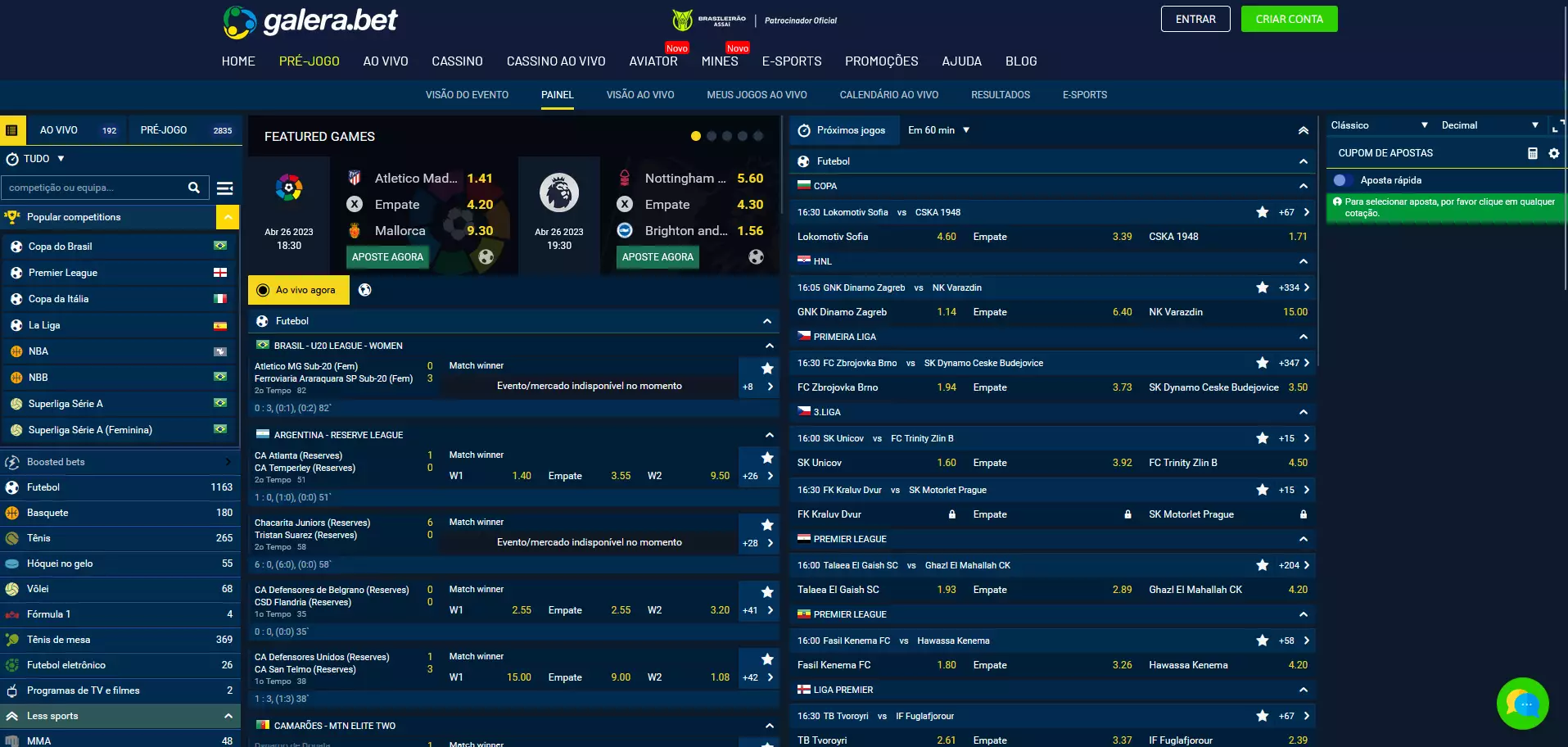Toggle the Aposta rápida switch
The height and width of the screenshot is (747, 1568).
pos(1340,180)
